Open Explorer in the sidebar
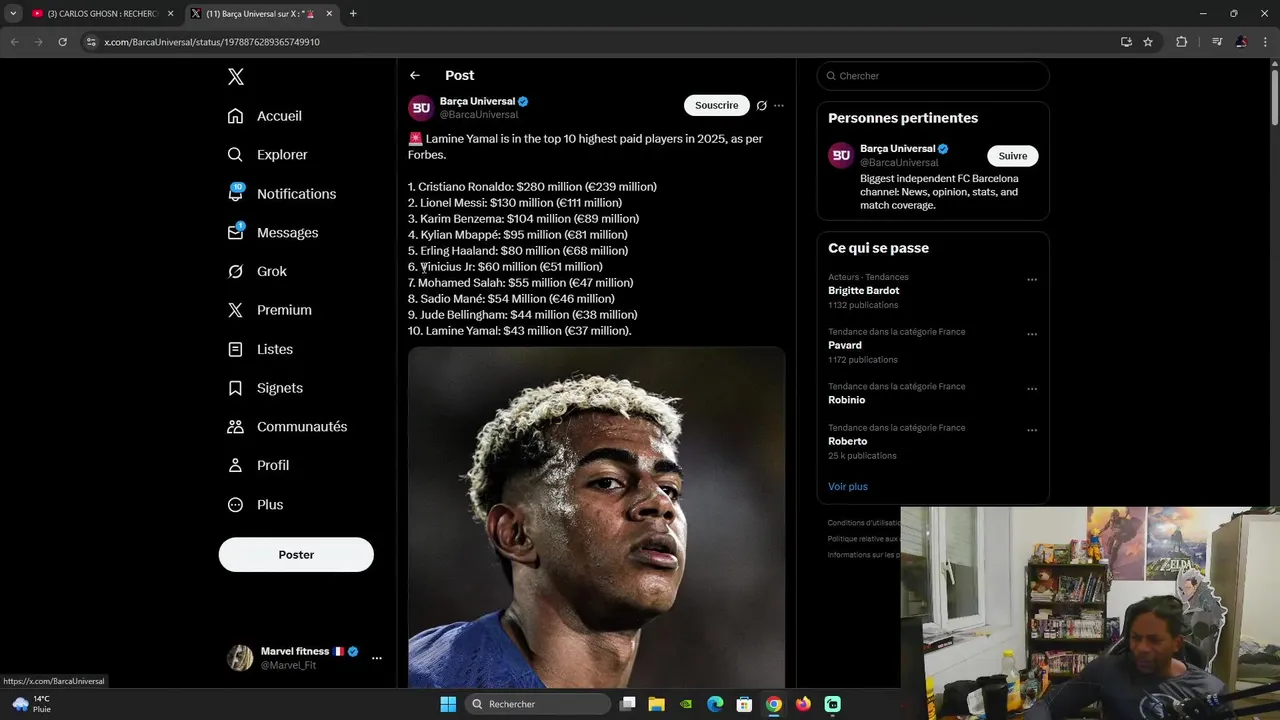 [268, 155]
